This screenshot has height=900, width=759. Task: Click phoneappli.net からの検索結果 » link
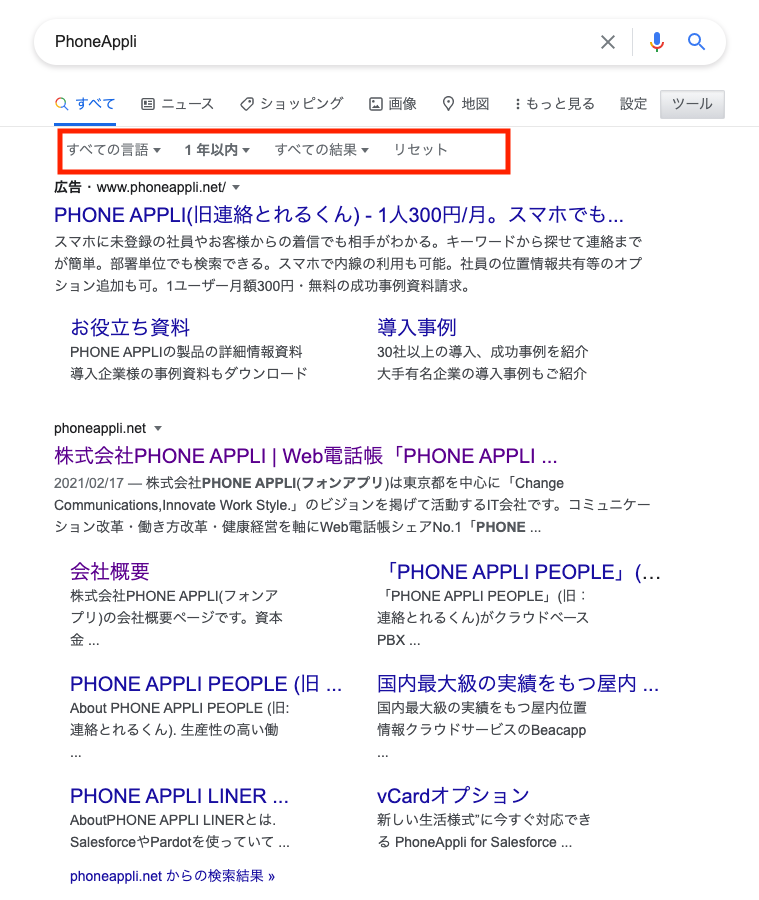[x=172, y=876]
